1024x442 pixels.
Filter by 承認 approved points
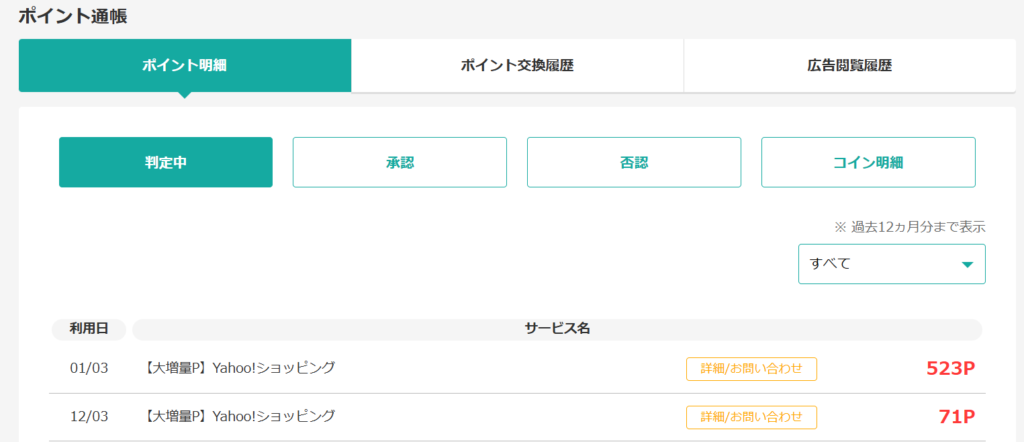399,162
